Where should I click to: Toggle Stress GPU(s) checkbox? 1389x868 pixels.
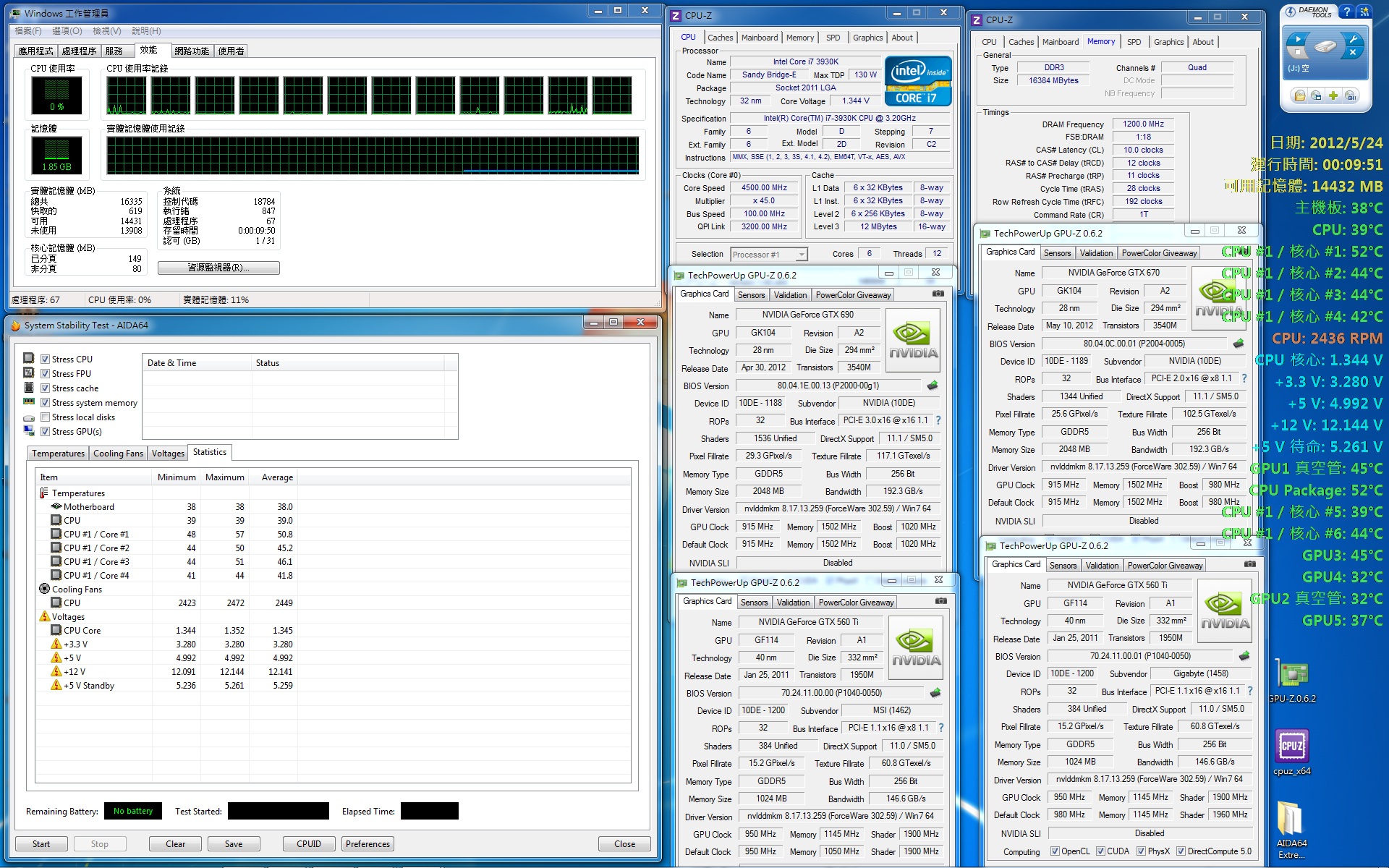(45, 431)
